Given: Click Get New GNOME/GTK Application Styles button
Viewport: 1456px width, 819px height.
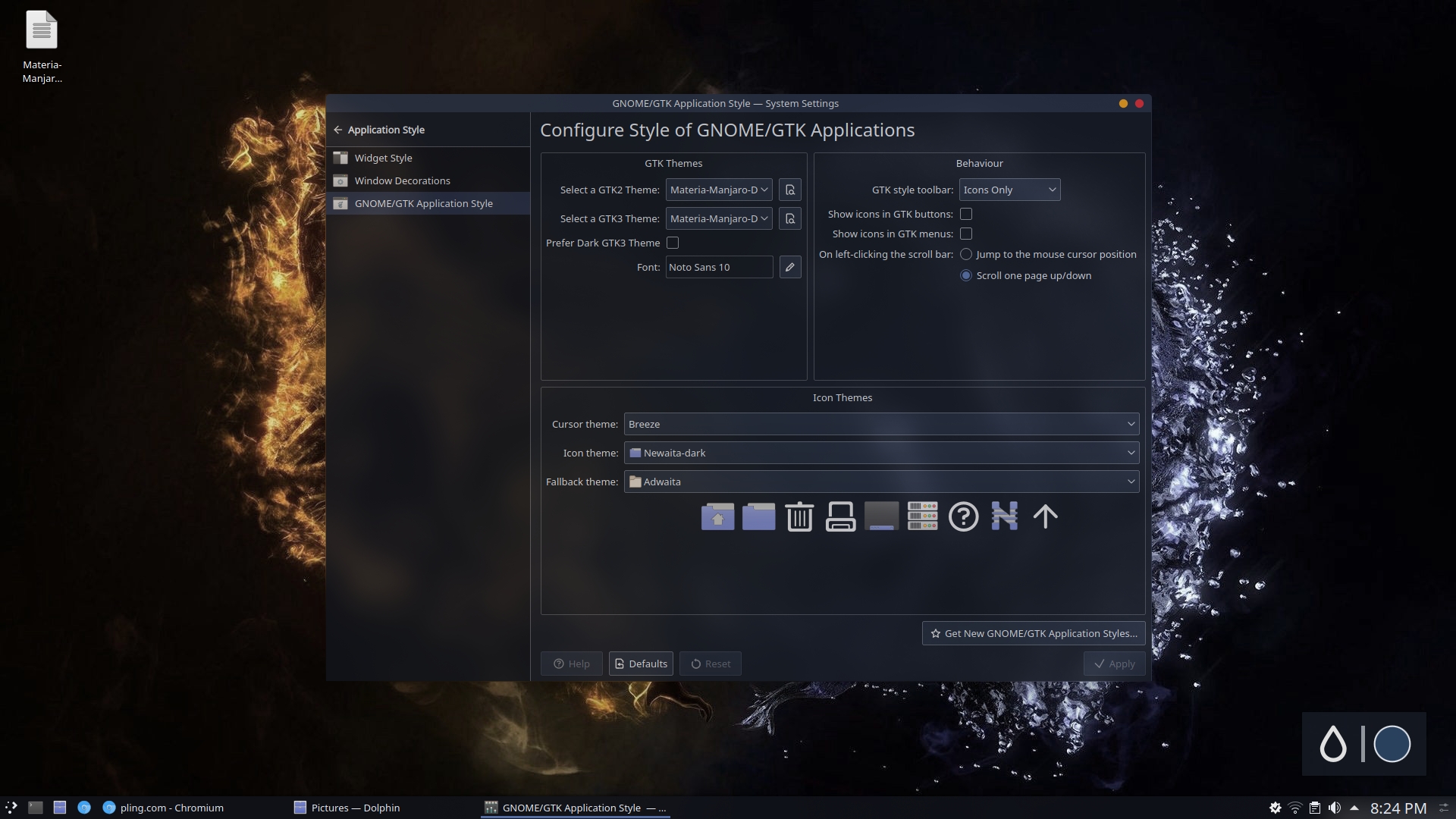Looking at the screenshot, I should [1034, 633].
